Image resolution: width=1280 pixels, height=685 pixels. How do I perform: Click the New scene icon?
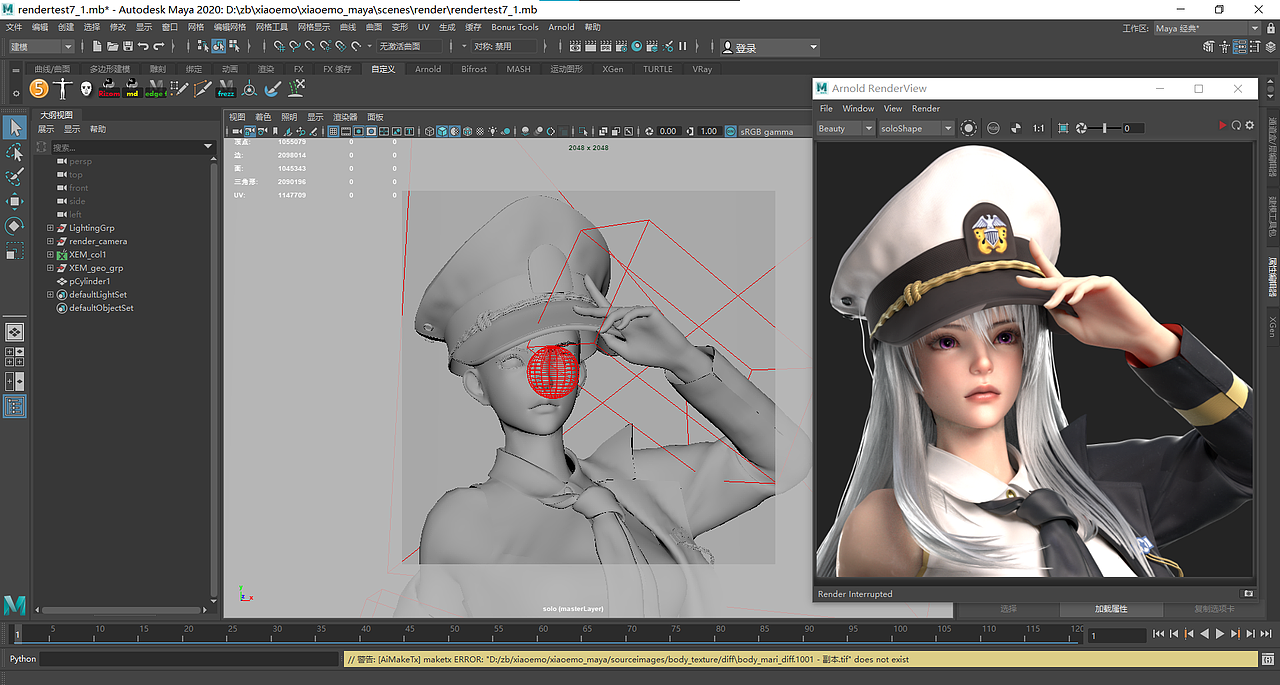(97, 46)
